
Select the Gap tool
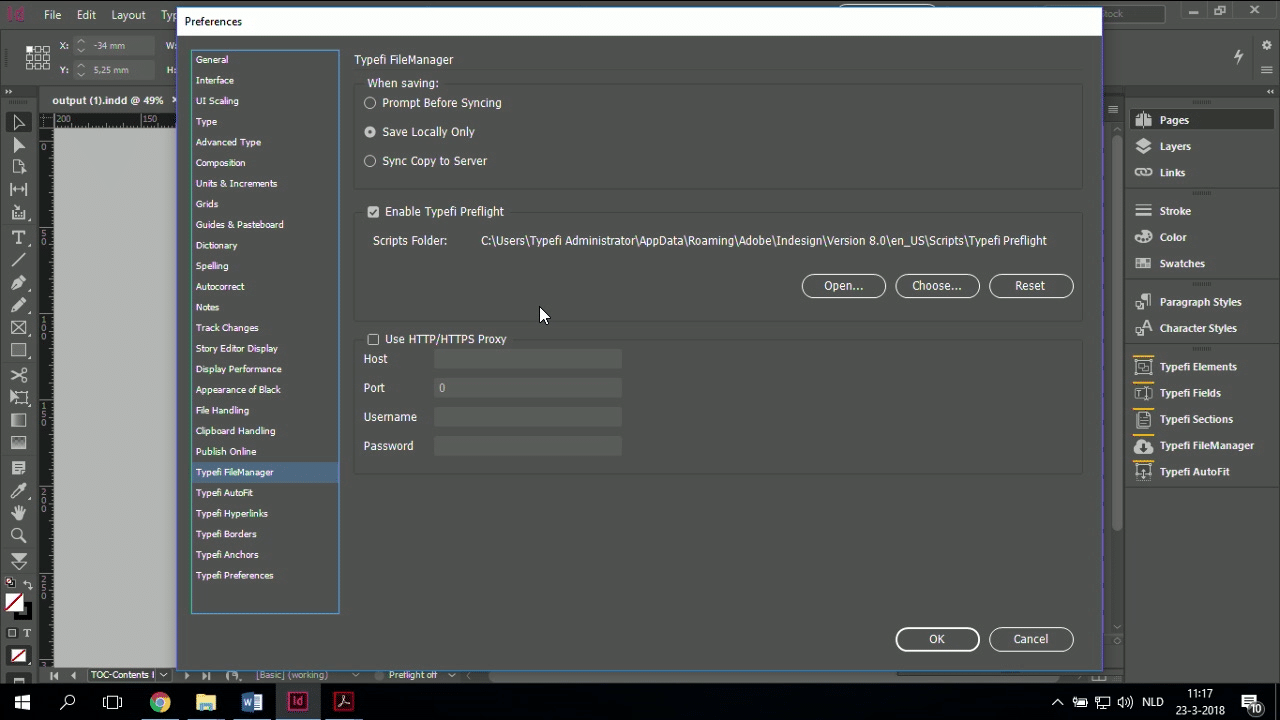pyautogui.click(x=18, y=189)
